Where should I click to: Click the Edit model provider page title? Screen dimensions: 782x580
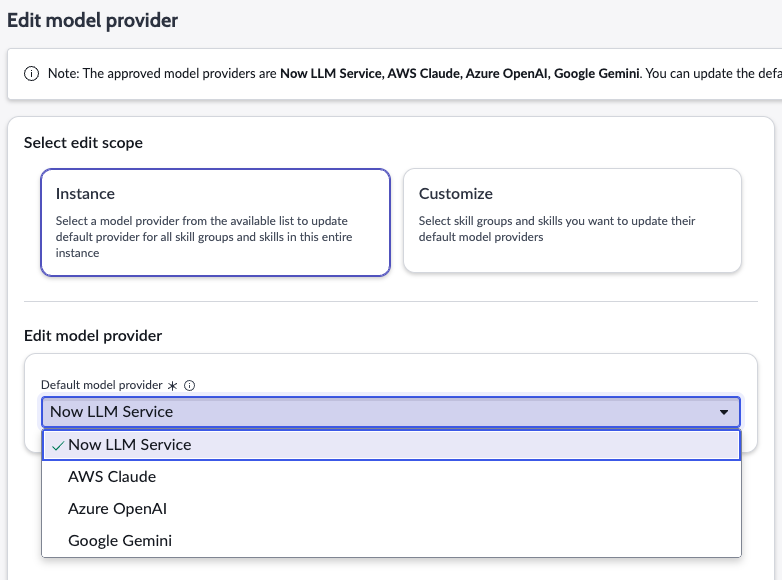pyautogui.click(x=92, y=20)
